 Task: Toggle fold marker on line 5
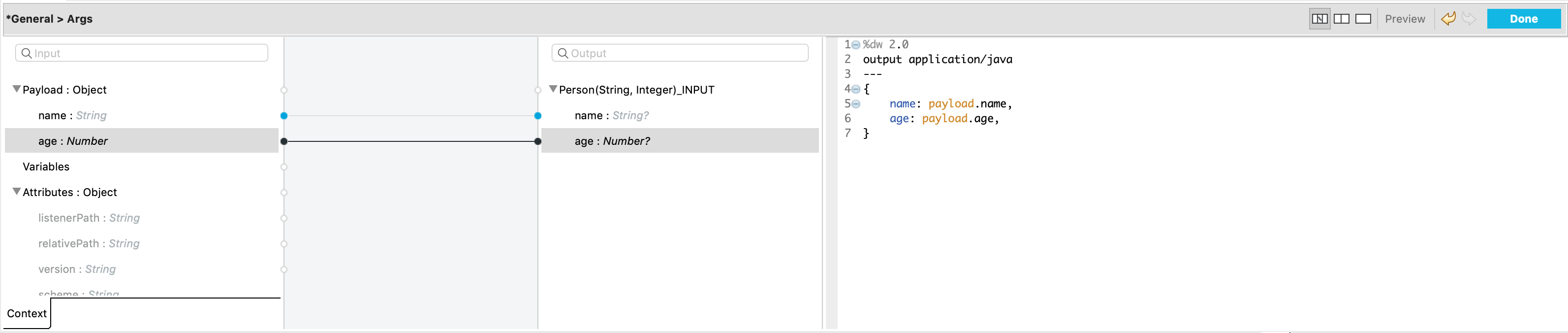856,104
